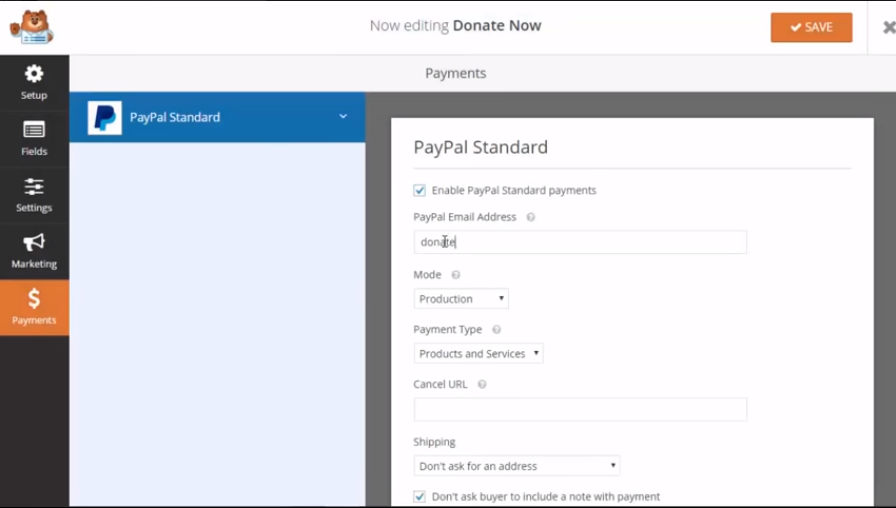Open Shipping Don't ask for address dropdown
The image size is (896, 508).
click(x=517, y=466)
